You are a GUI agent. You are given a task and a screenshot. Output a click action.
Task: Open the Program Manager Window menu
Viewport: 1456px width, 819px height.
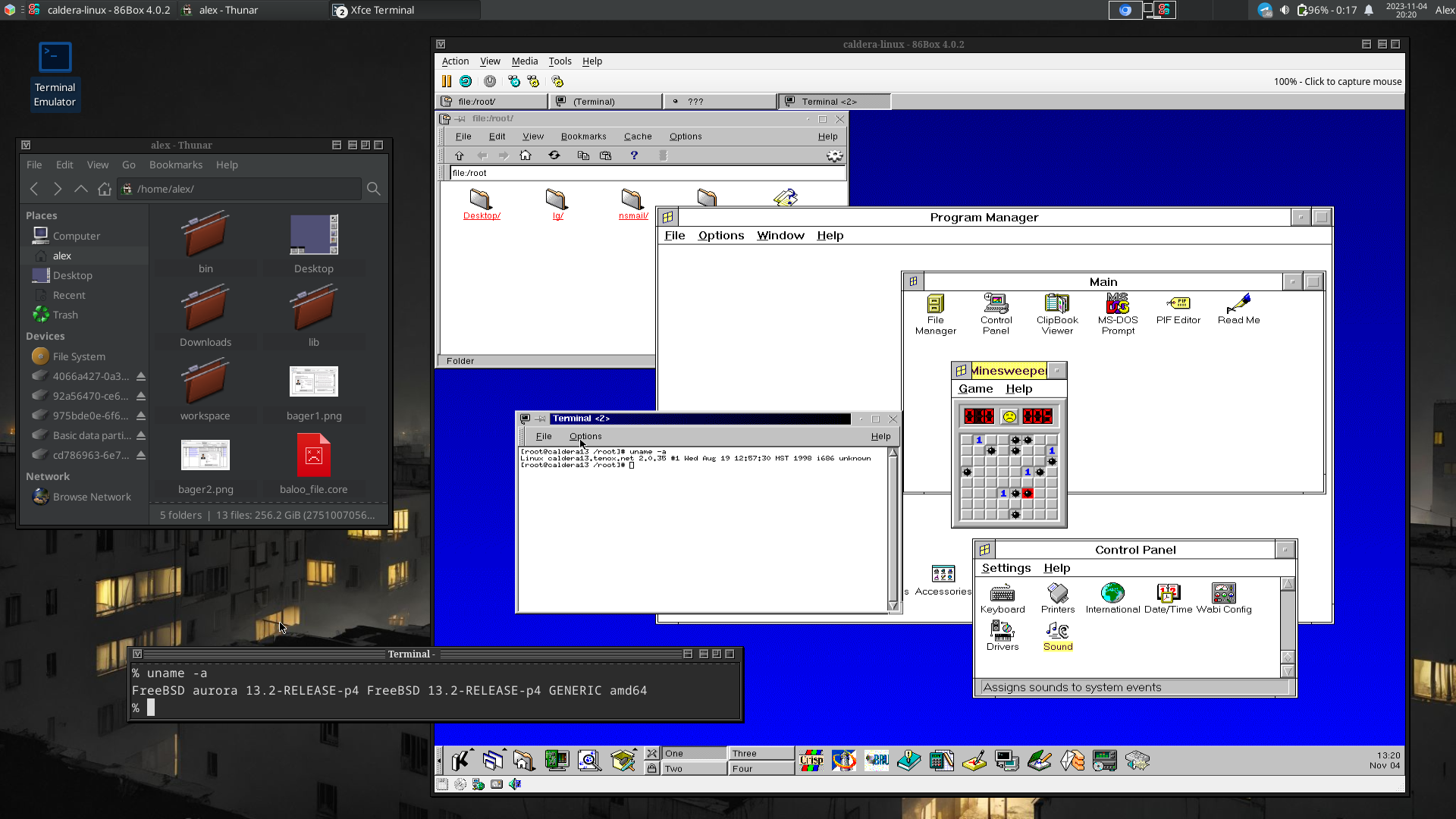coord(780,236)
